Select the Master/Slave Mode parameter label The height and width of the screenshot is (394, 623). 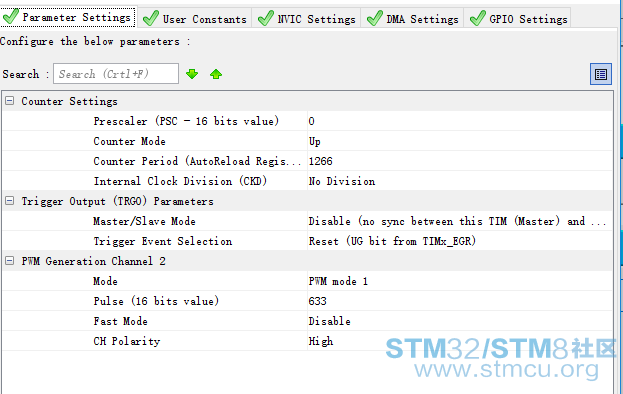(144, 221)
